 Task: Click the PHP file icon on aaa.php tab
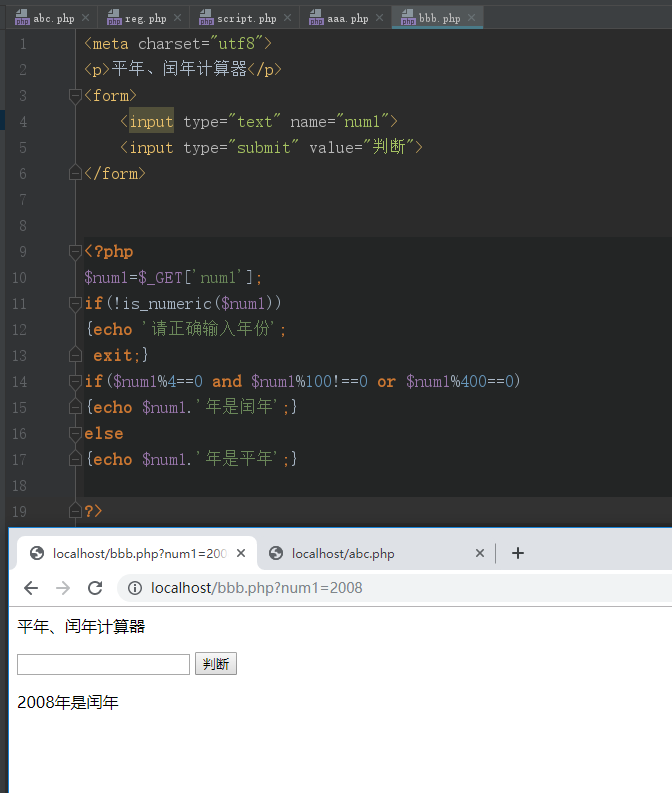(x=317, y=18)
